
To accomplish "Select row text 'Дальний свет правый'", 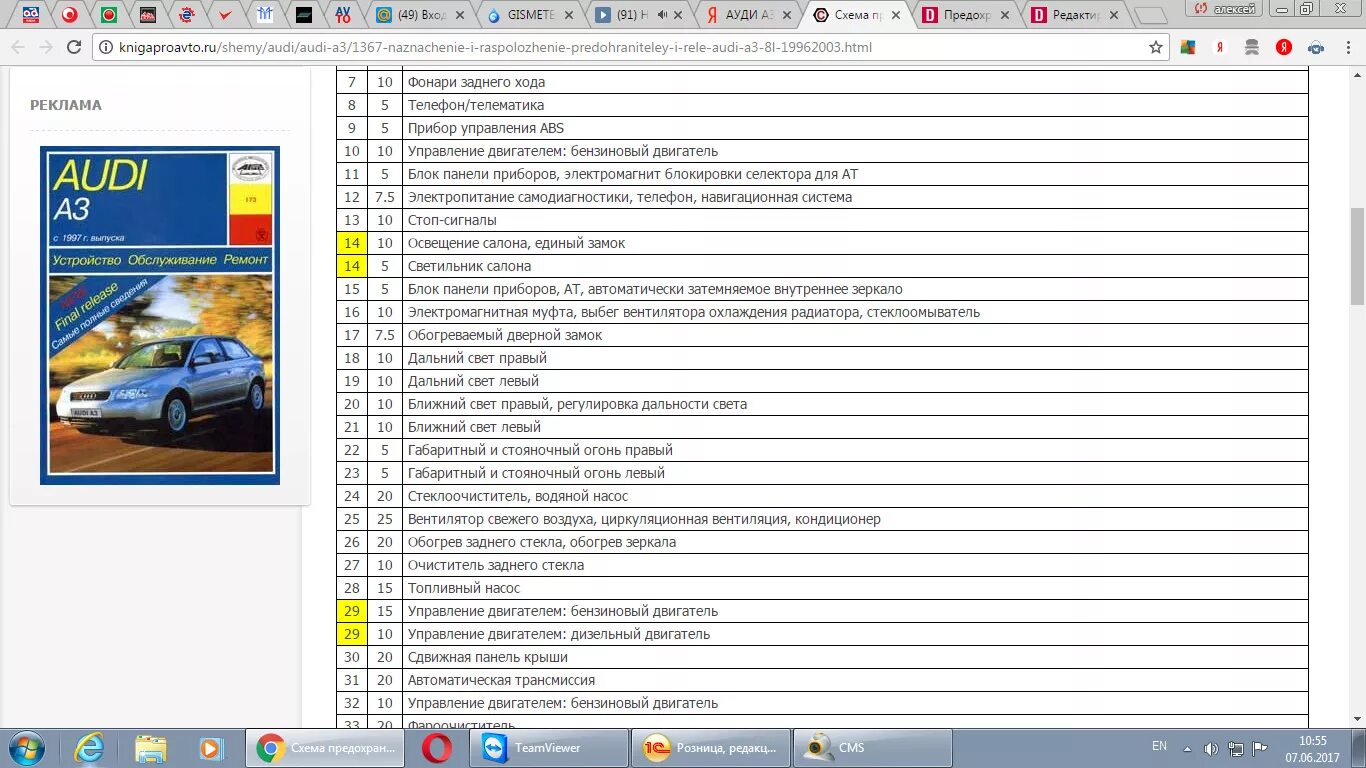I will pos(477,358).
